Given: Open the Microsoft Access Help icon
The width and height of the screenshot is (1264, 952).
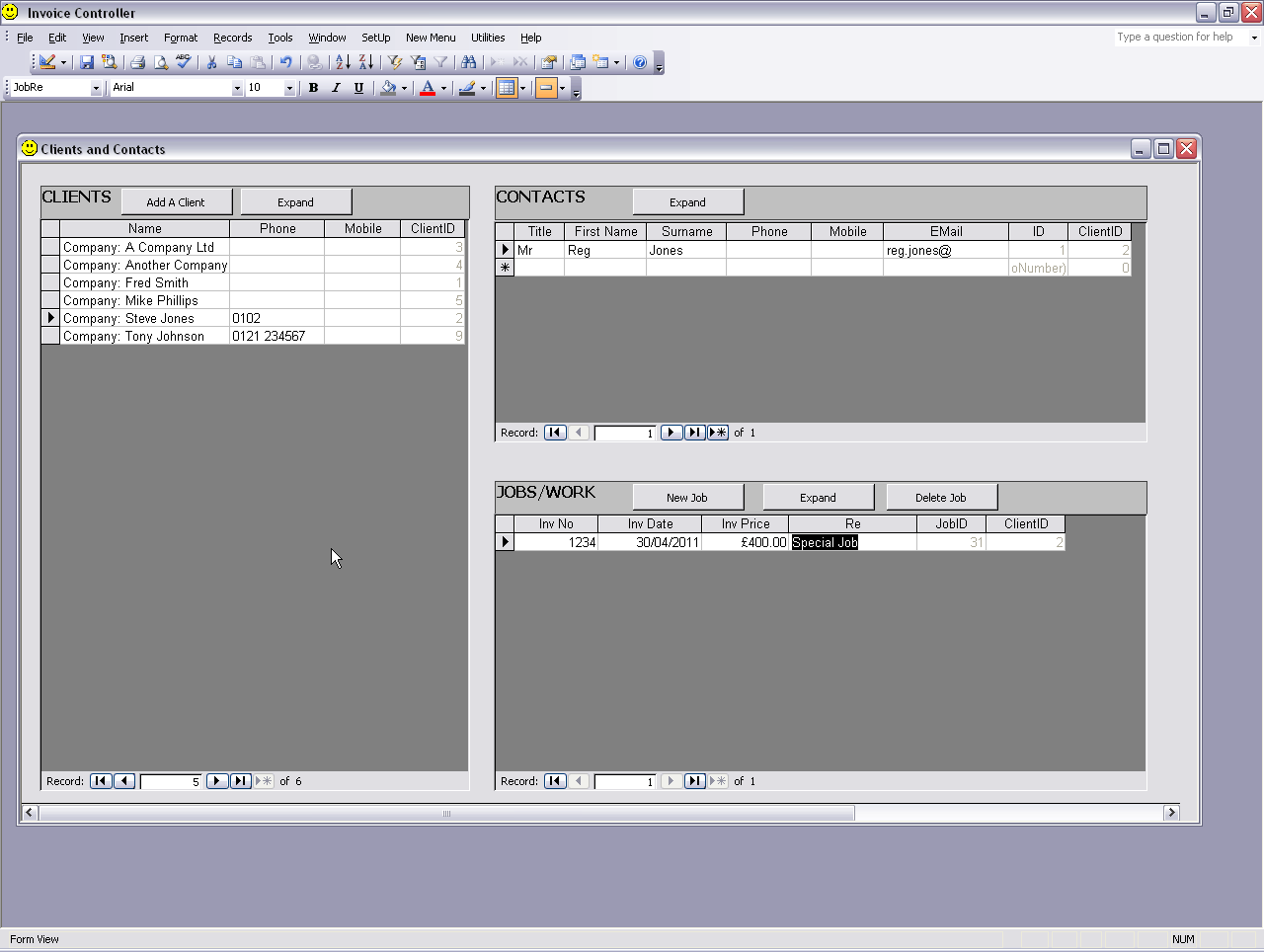Looking at the screenshot, I should pyautogui.click(x=640, y=62).
